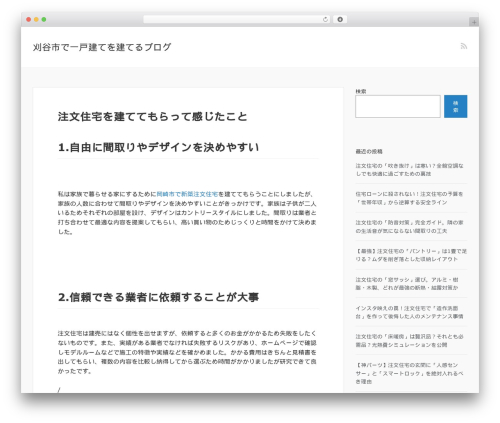Focus the 検索 search text field

pos(398,106)
